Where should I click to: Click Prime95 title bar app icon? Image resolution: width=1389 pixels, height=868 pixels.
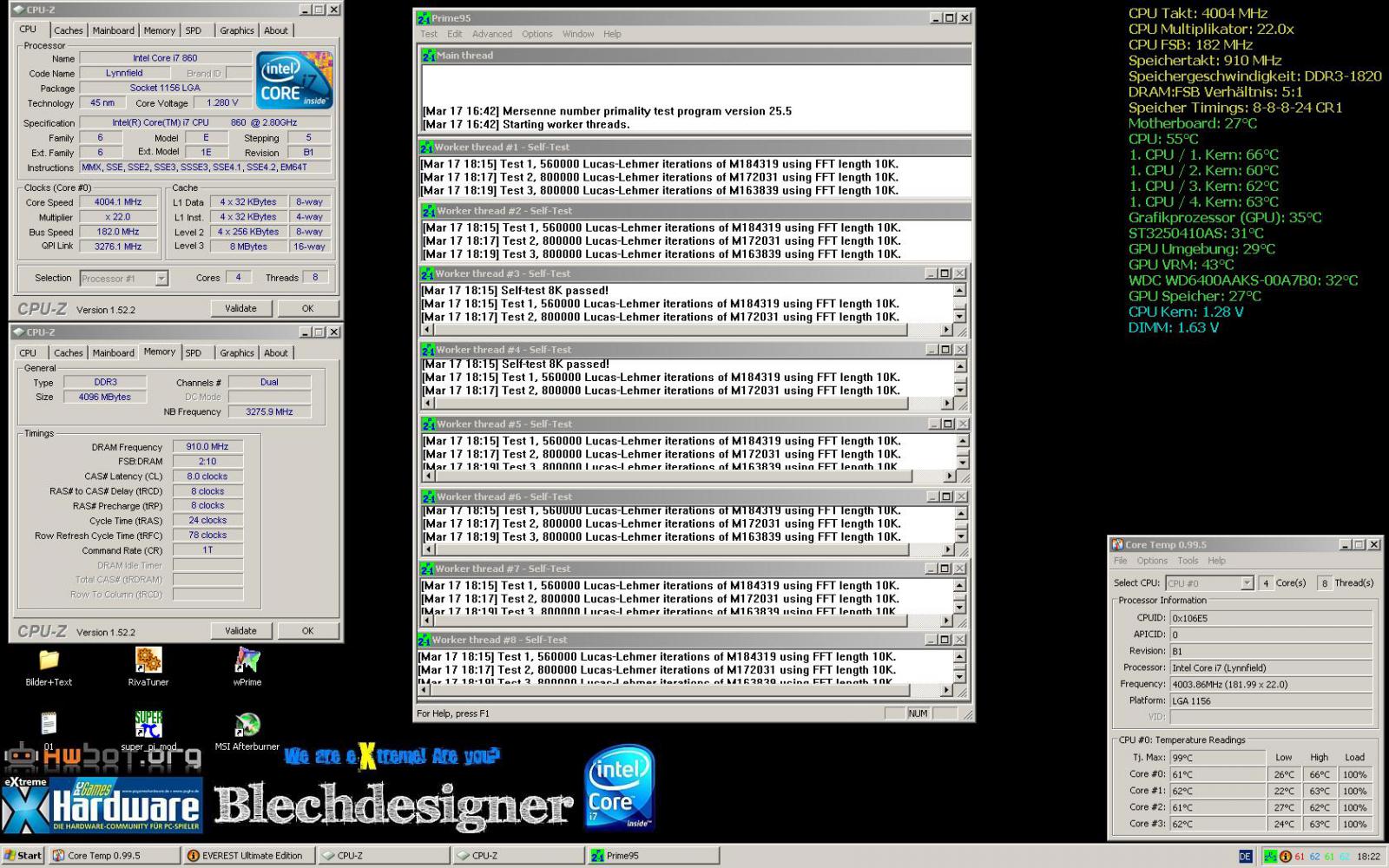pos(424,18)
